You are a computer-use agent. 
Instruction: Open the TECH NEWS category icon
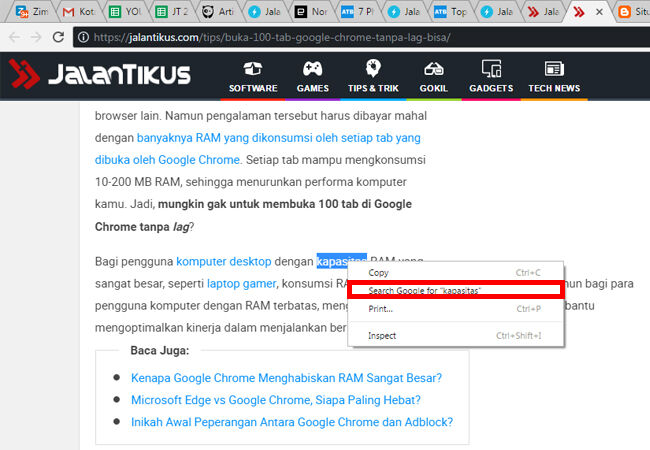pos(554,76)
